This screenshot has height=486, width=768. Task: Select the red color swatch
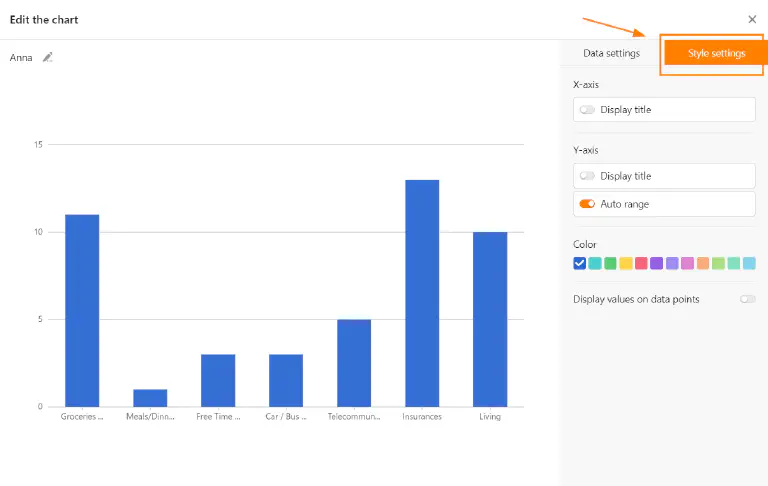641,263
